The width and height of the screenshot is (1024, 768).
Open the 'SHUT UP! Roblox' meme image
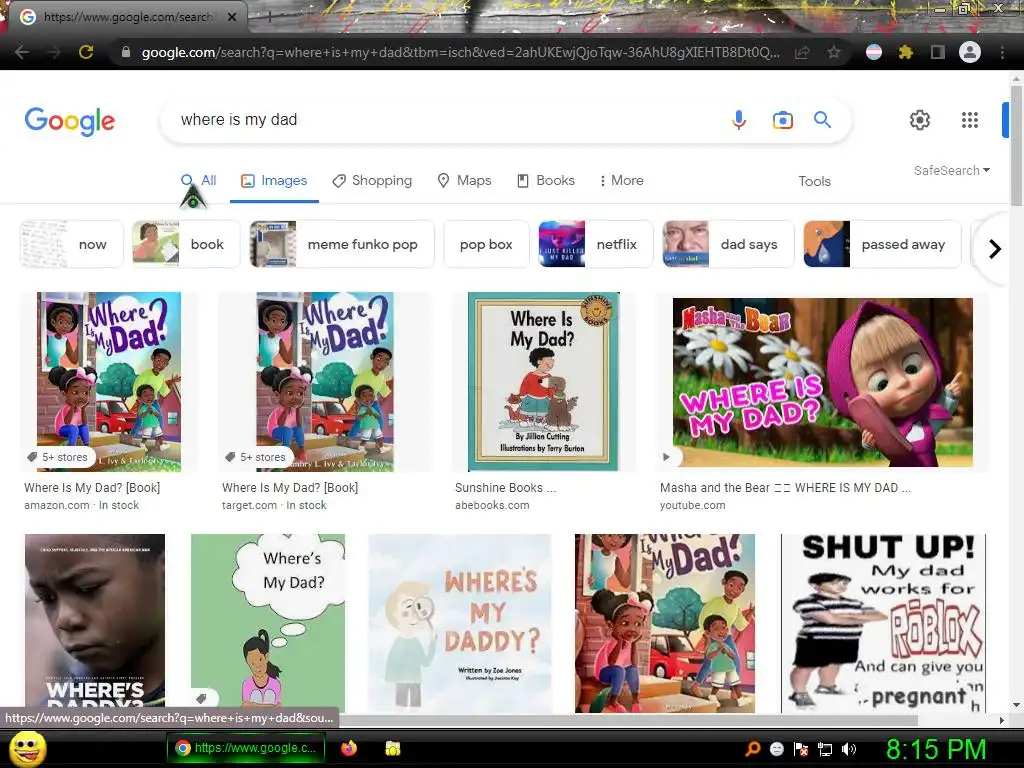pyautogui.click(x=884, y=623)
